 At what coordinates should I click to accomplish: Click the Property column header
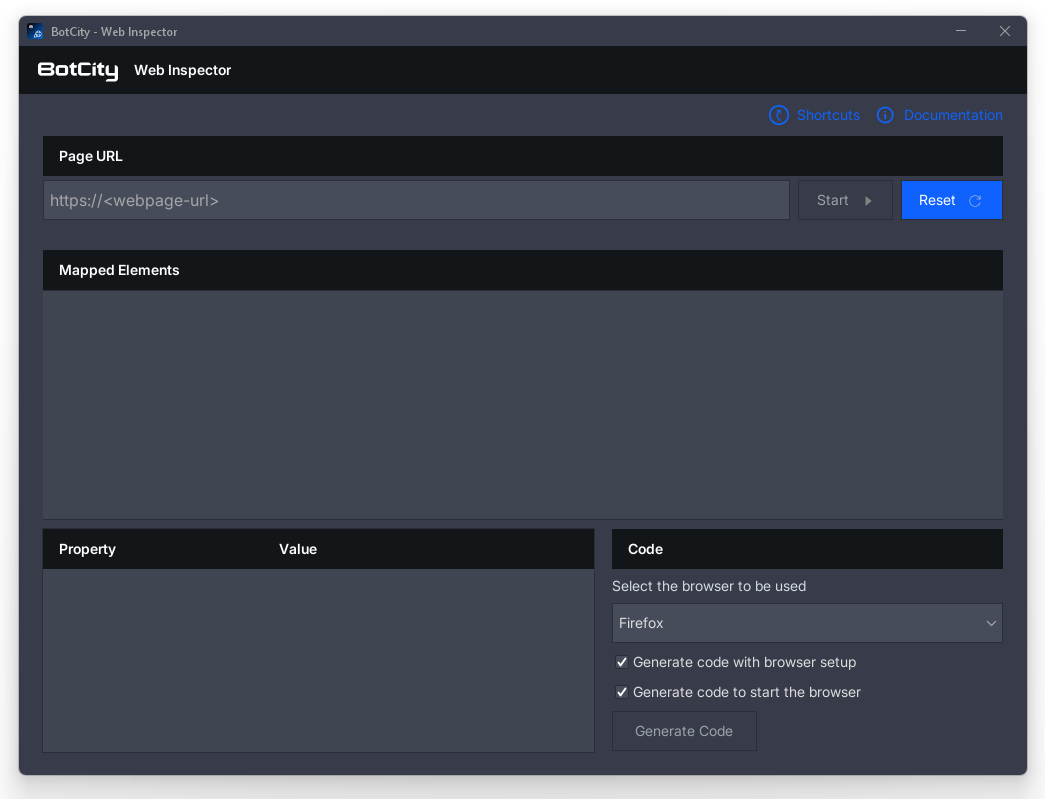pyautogui.click(x=88, y=549)
